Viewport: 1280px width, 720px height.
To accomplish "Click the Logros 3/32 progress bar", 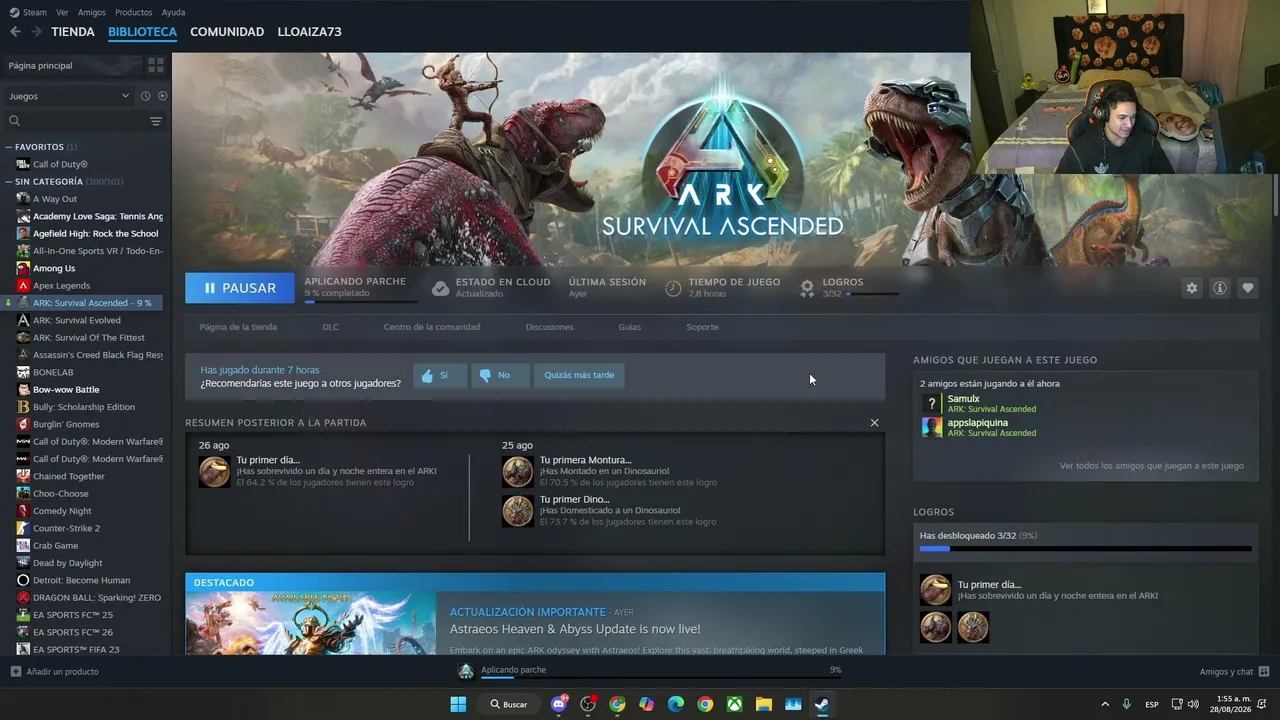I will click(x=872, y=294).
